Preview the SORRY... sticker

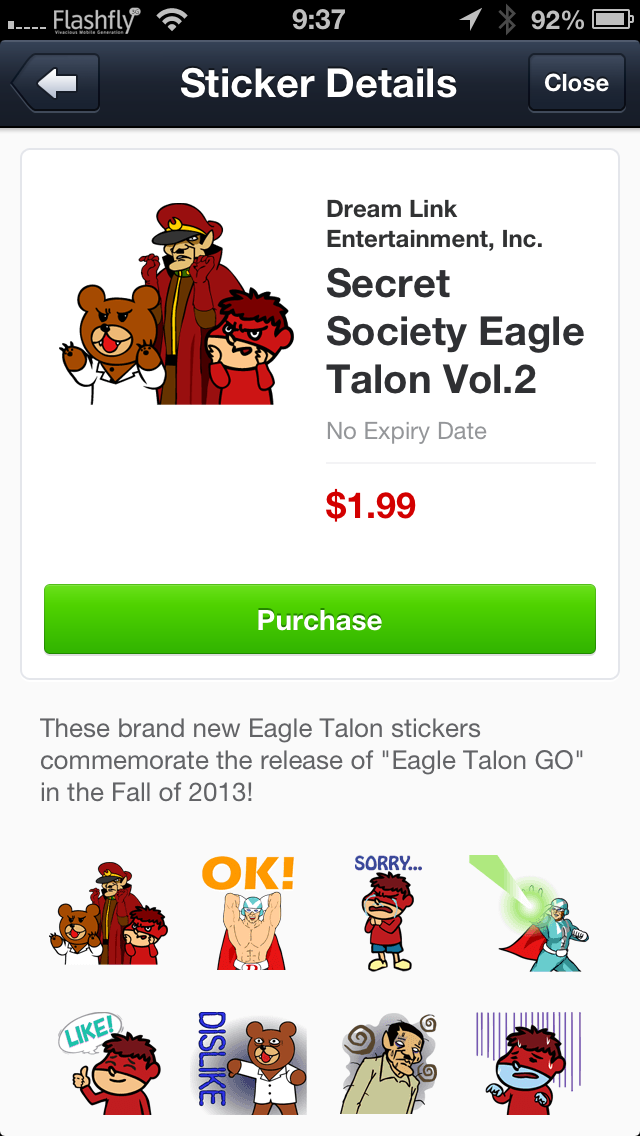[x=388, y=913]
